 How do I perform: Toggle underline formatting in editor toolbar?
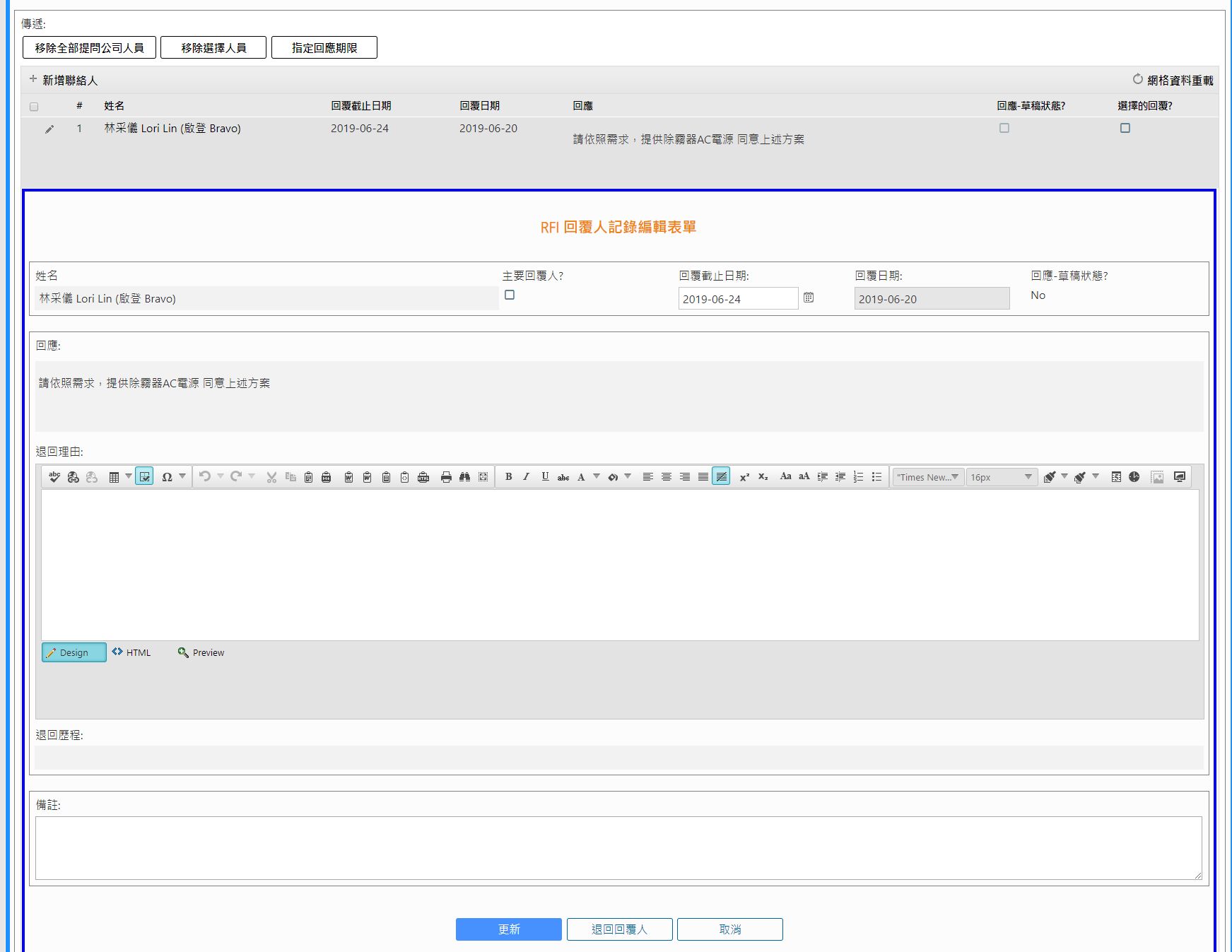545,477
